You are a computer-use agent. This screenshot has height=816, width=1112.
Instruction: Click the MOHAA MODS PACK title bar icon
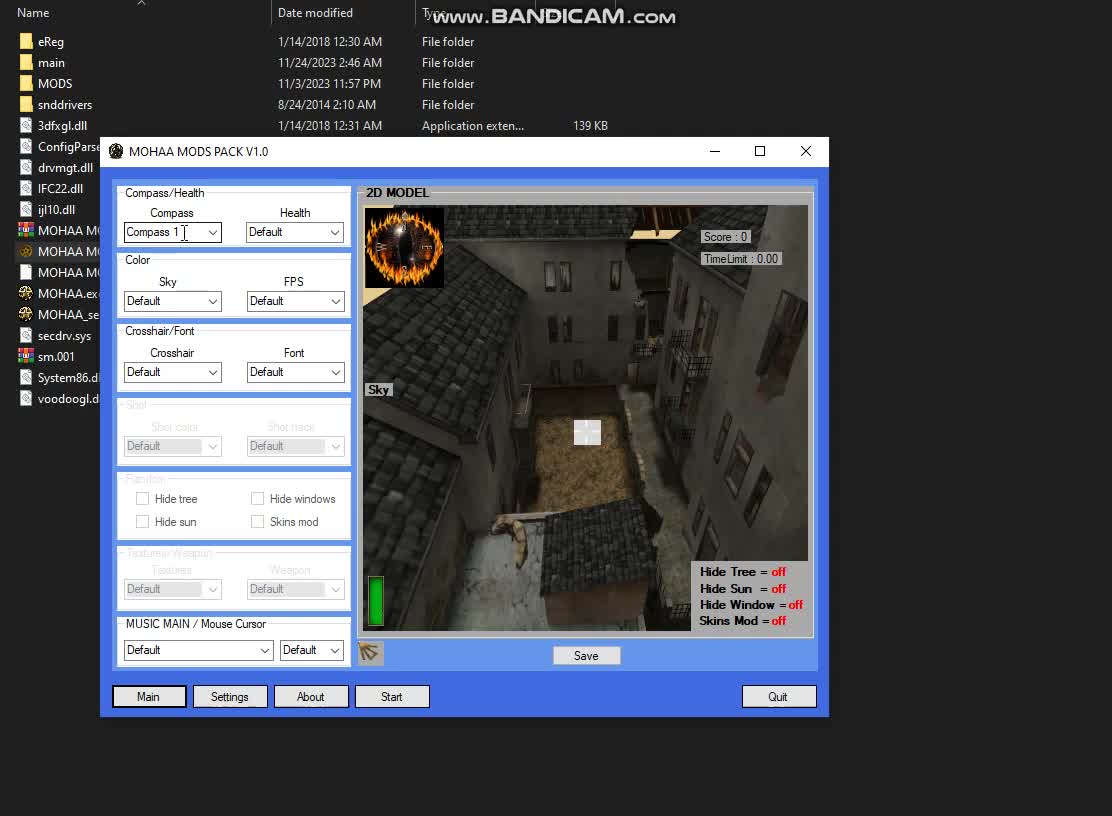[115, 151]
